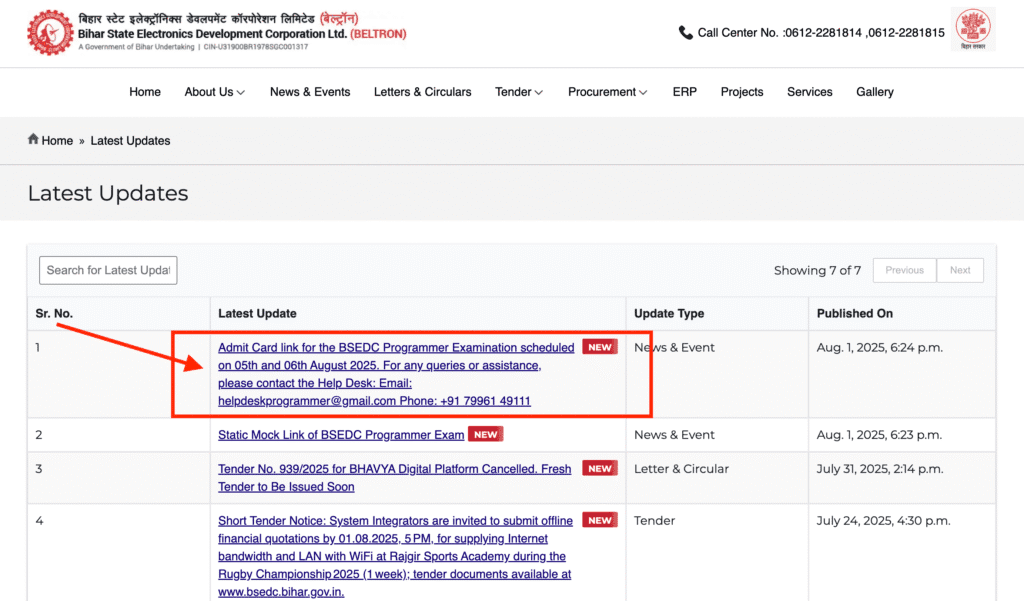Click NEW badge beside Short Tender Notice
The height and width of the screenshot is (601, 1024).
(600, 520)
